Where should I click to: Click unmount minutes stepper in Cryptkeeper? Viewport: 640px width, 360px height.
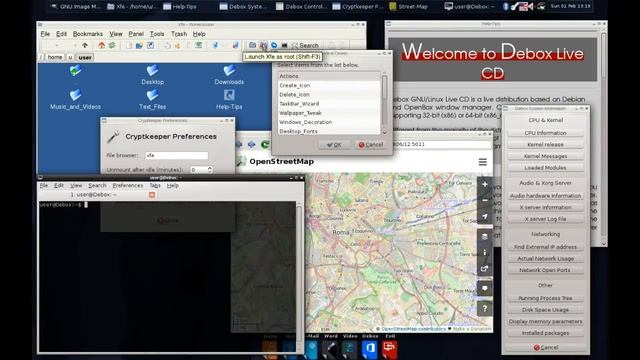tap(210, 169)
